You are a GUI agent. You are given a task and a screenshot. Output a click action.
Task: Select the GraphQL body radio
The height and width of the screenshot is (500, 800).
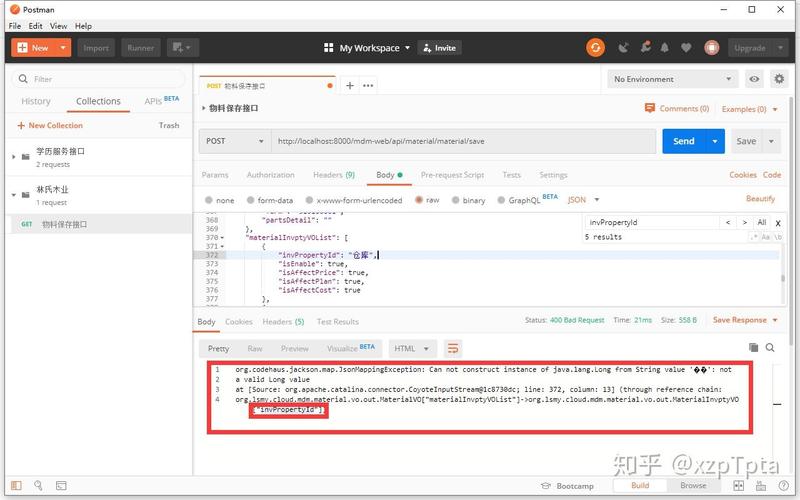pyautogui.click(x=501, y=200)
